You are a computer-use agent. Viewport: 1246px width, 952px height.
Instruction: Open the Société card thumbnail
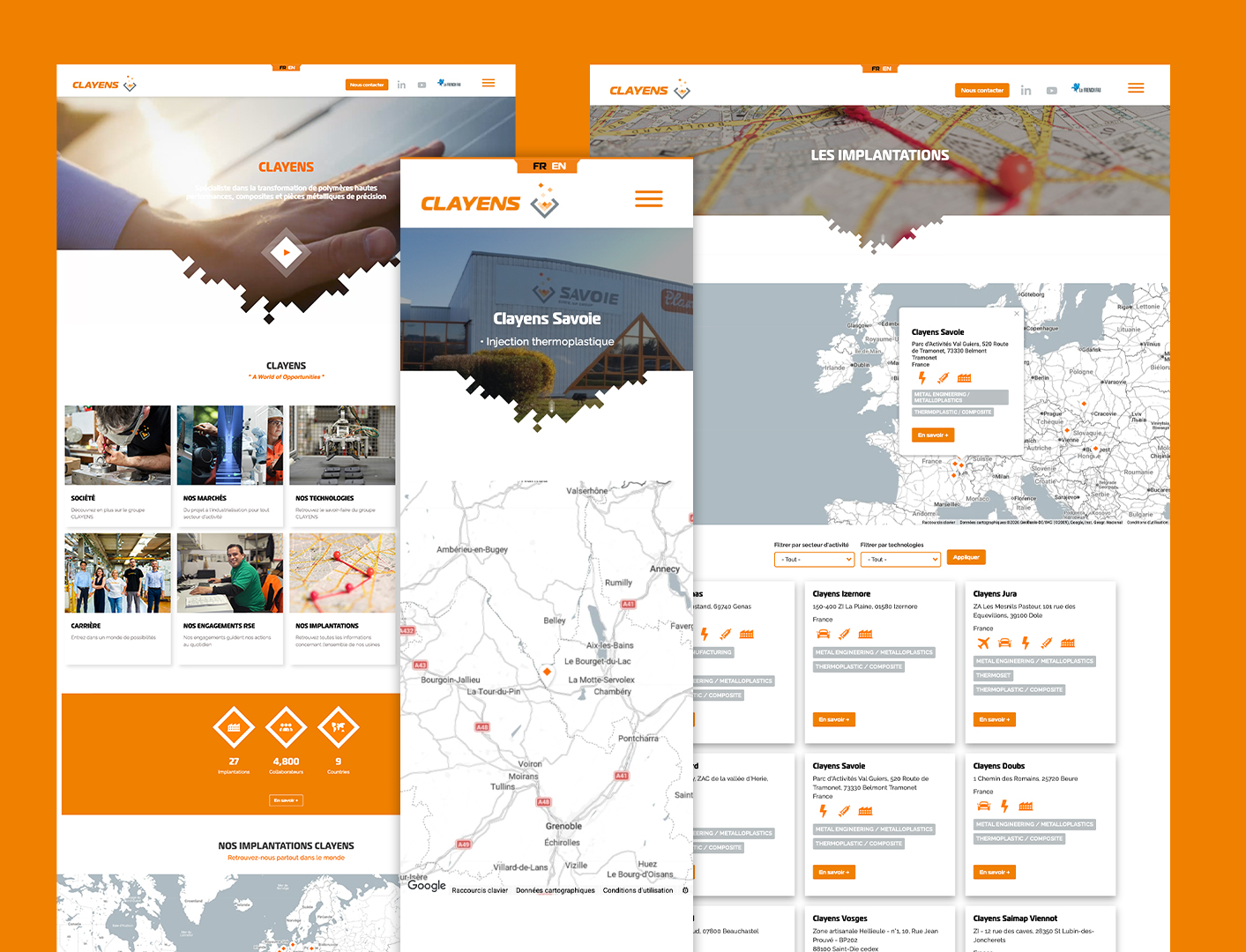[x=117, y=445]
